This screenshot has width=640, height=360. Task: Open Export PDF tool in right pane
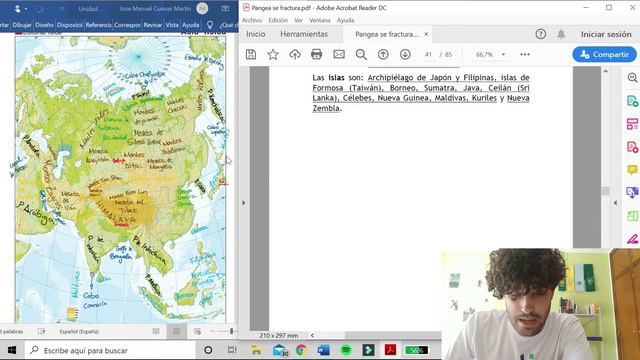tap(632, 101)
